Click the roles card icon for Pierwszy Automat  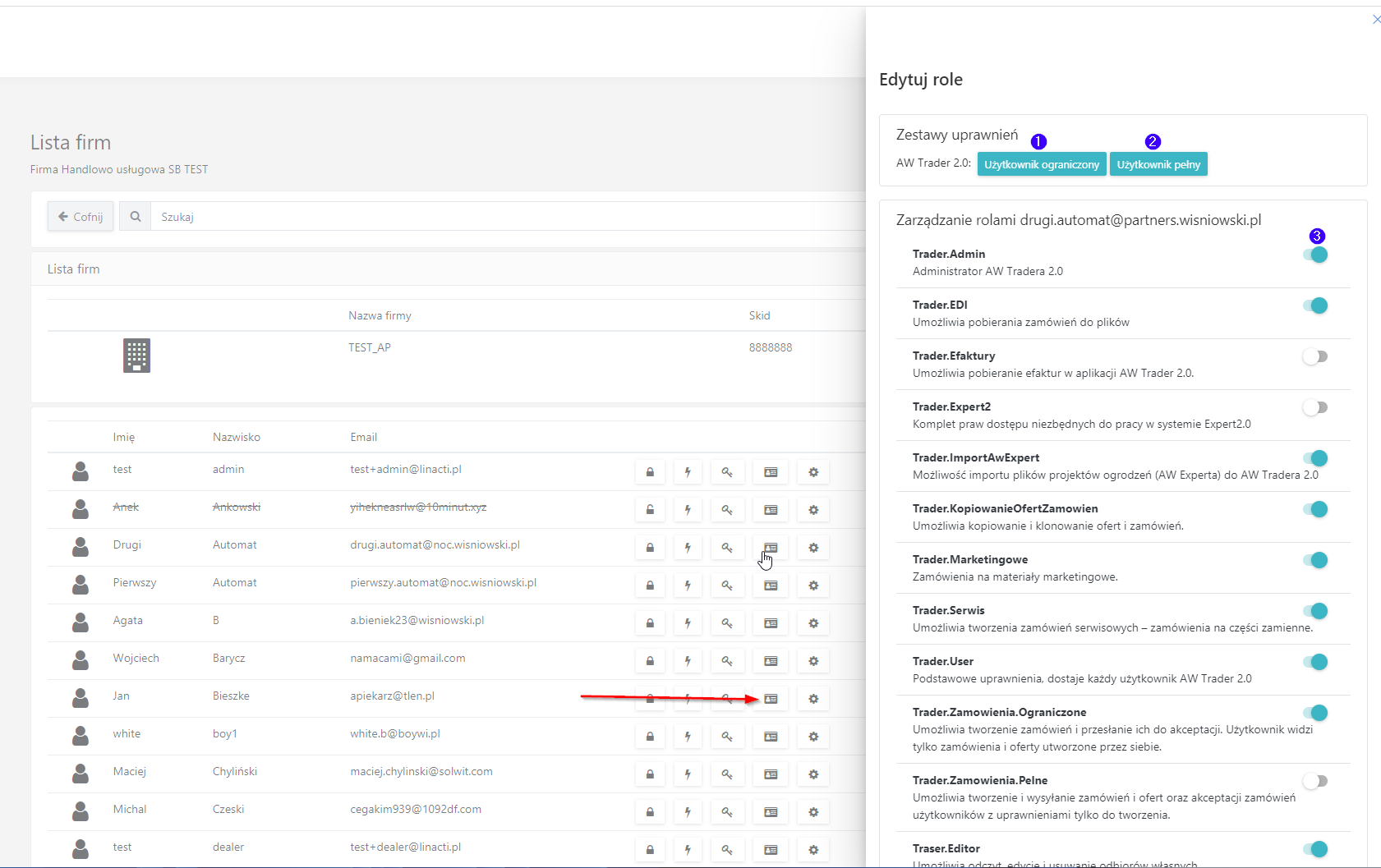tap(771, 586)
